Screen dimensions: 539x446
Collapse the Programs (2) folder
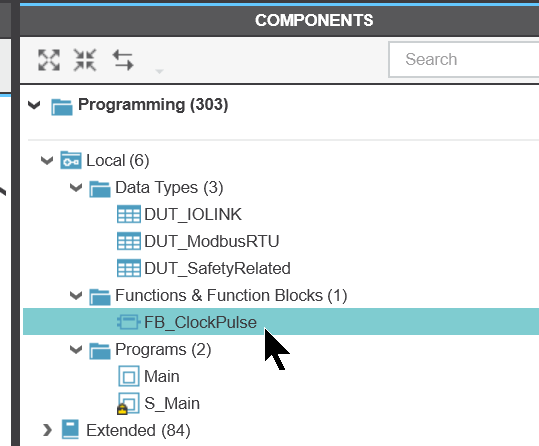76,349
